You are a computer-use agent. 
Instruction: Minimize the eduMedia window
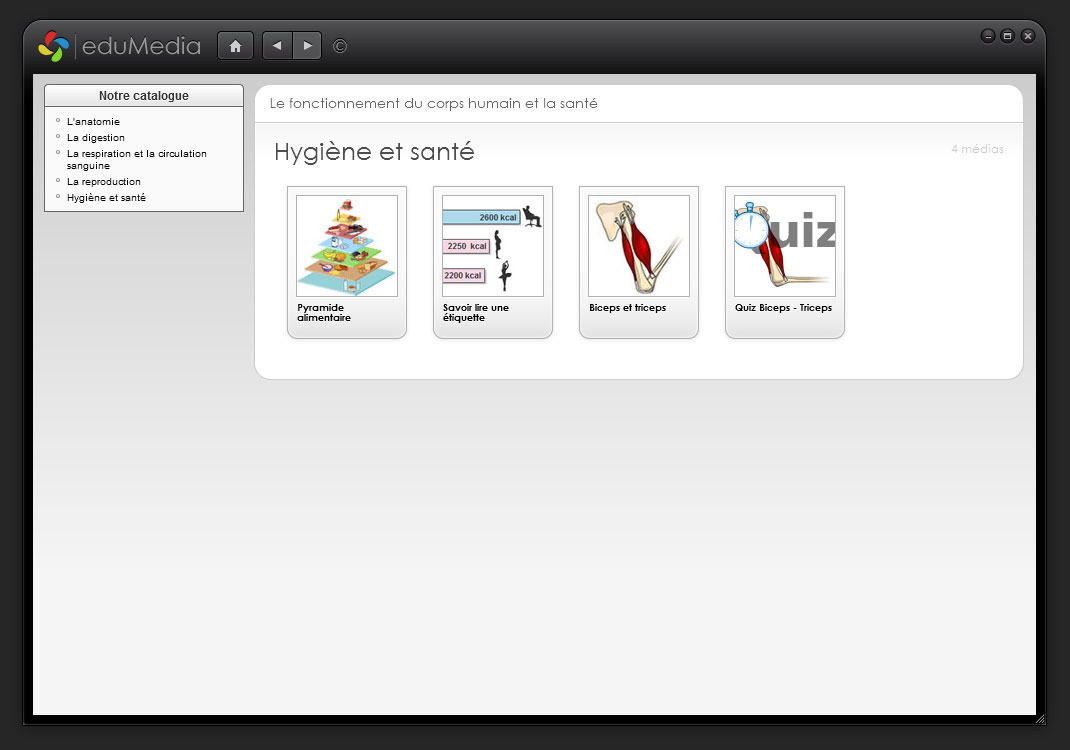click(x=988, y=36)
